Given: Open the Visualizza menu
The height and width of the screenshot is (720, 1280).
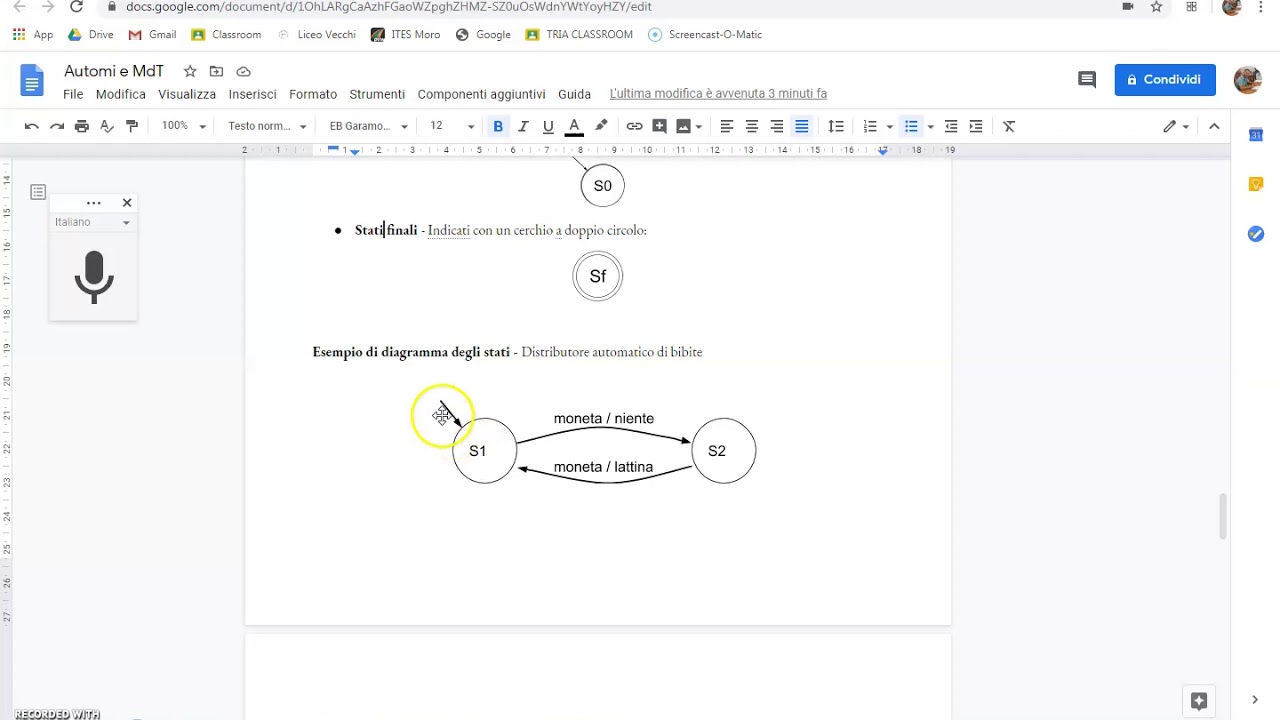Looking at the screenshot, I should [187, 94].
